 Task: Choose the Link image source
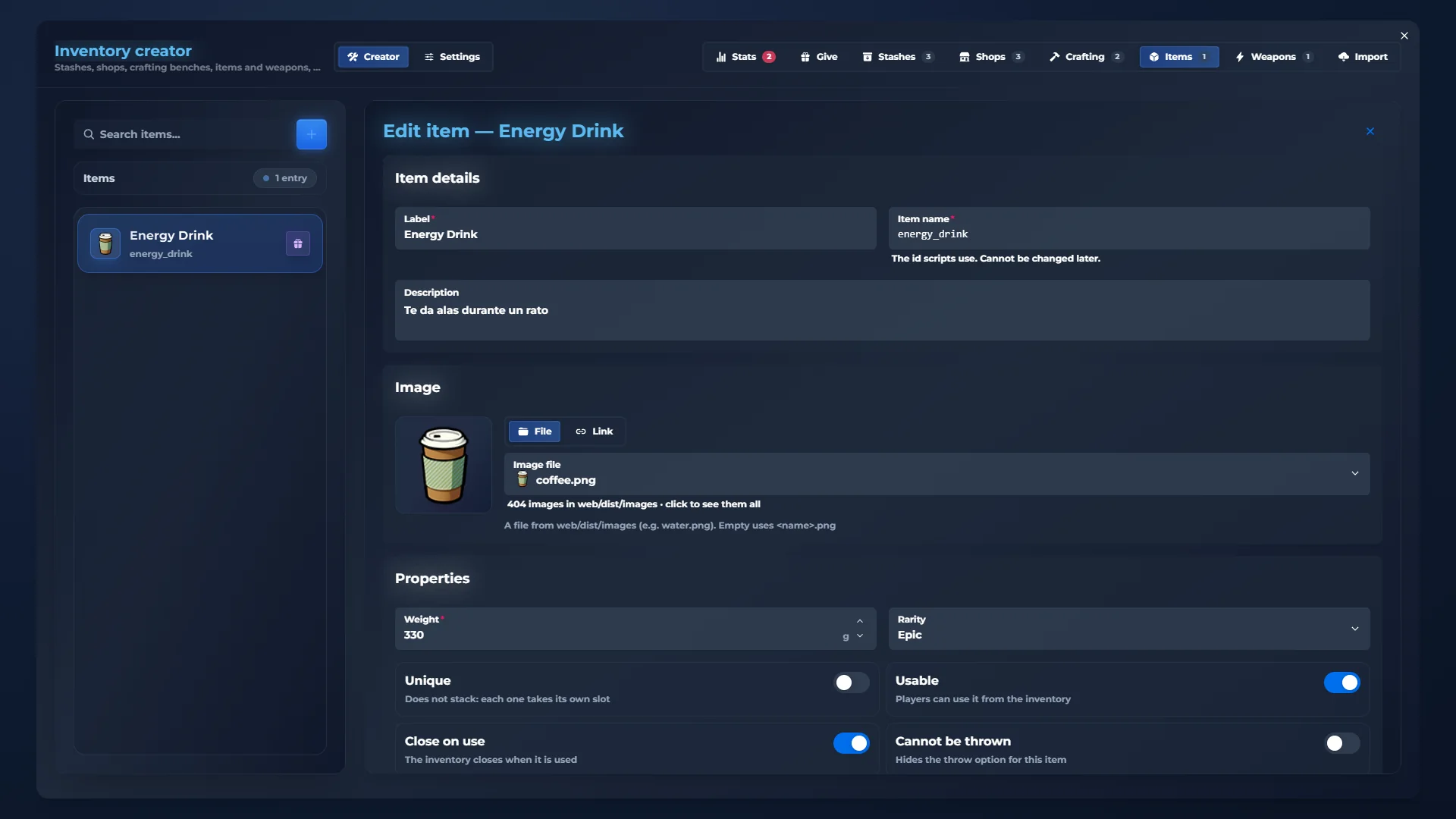coord(594,431)
